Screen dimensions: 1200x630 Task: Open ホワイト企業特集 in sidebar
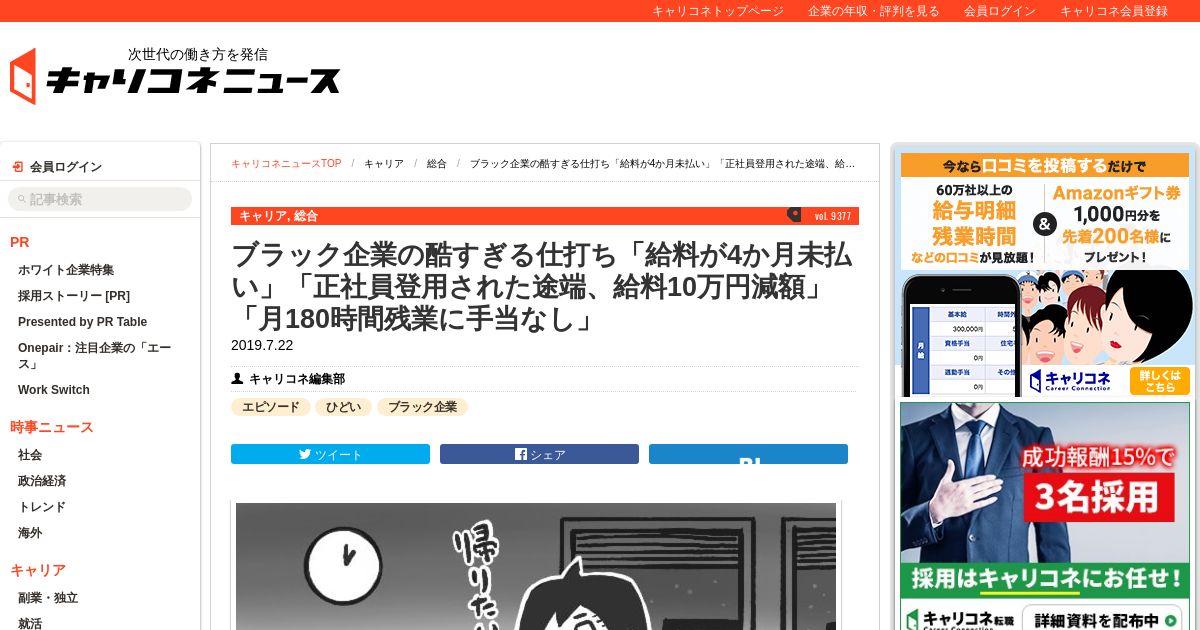tap(66, 270)
